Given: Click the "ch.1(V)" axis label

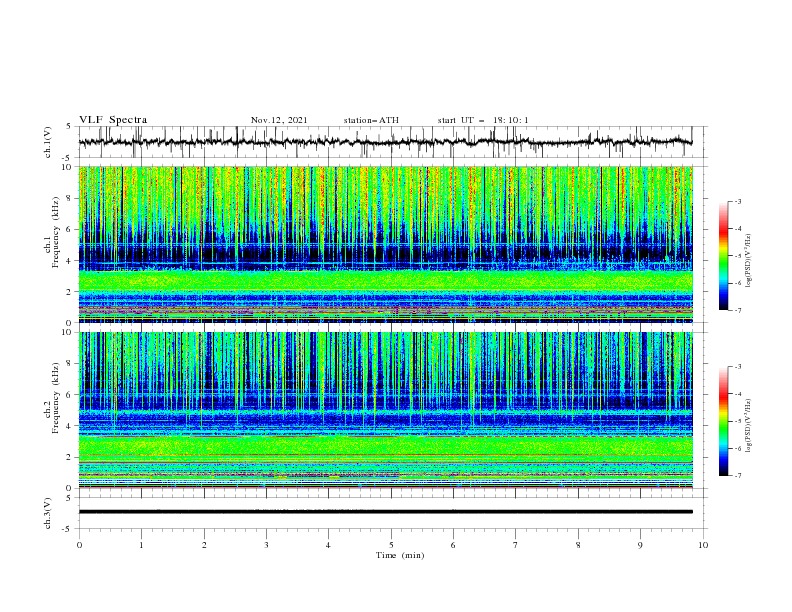Looking at the screenshot, I should click(48, 142).
